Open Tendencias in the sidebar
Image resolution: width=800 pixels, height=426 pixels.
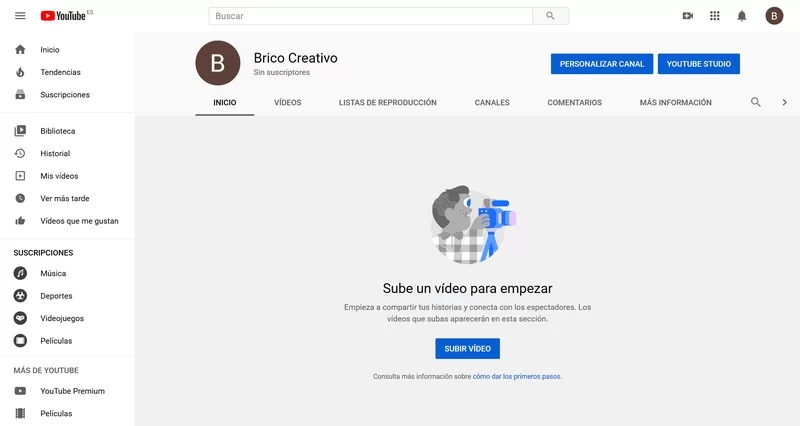click(x=67, y=72)
